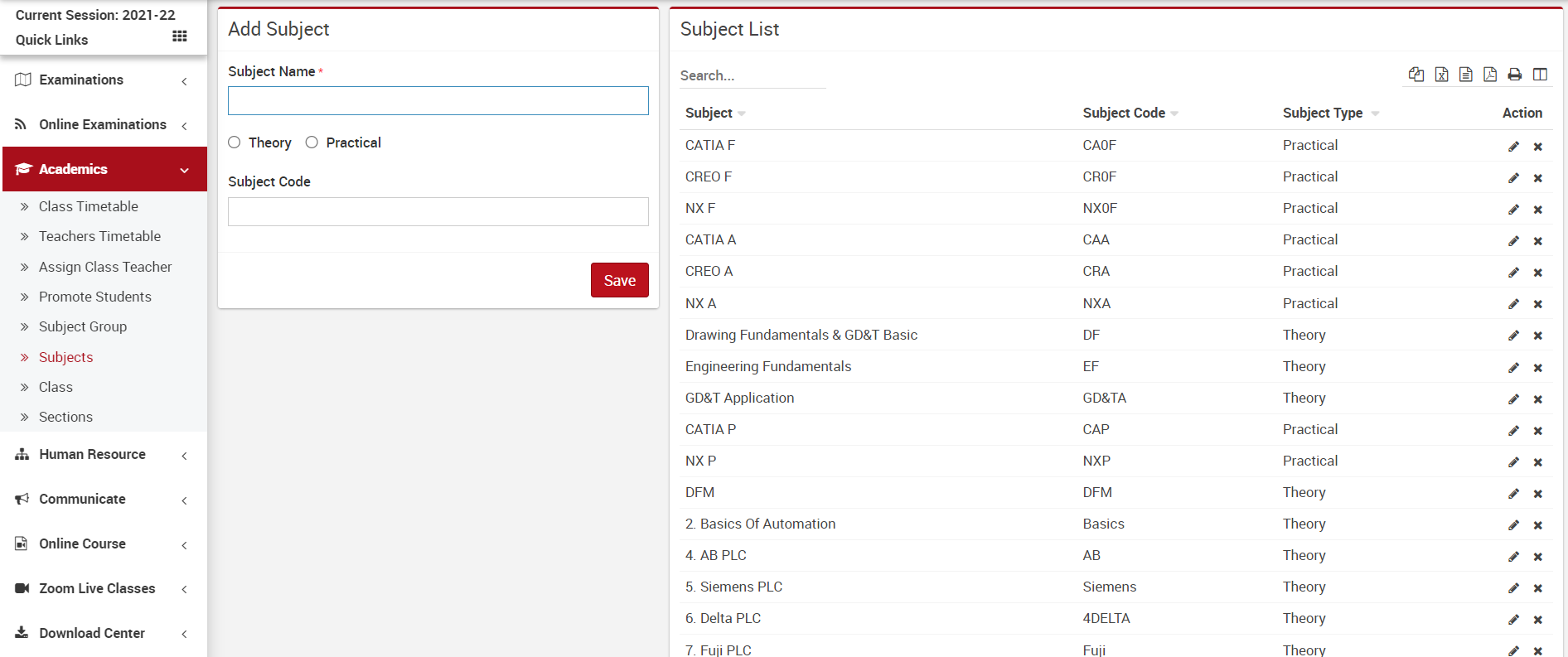Open the Subject Group page
Image resolution: width=1568 pixels, height=657 pixels.
point(83,326)
